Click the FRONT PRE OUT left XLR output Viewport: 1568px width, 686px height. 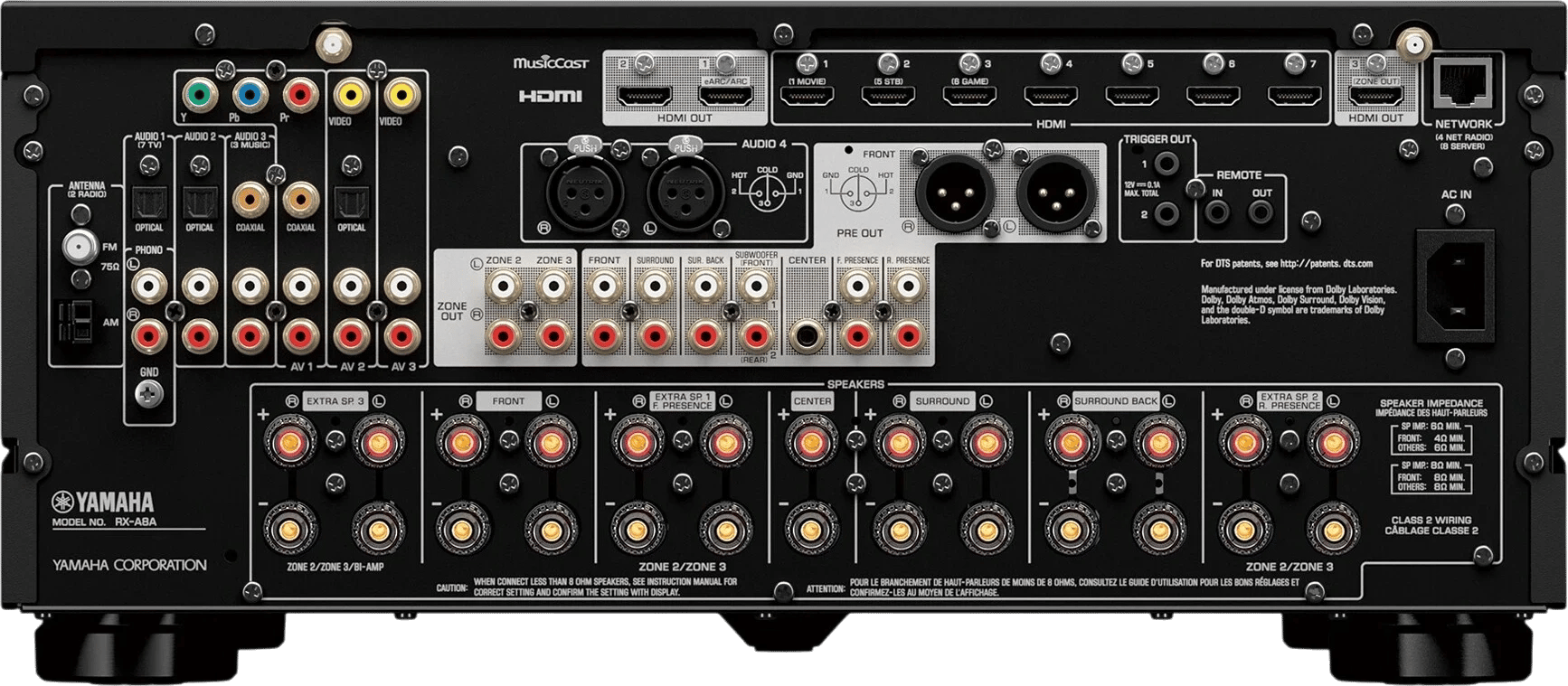tap(1055, 193)
